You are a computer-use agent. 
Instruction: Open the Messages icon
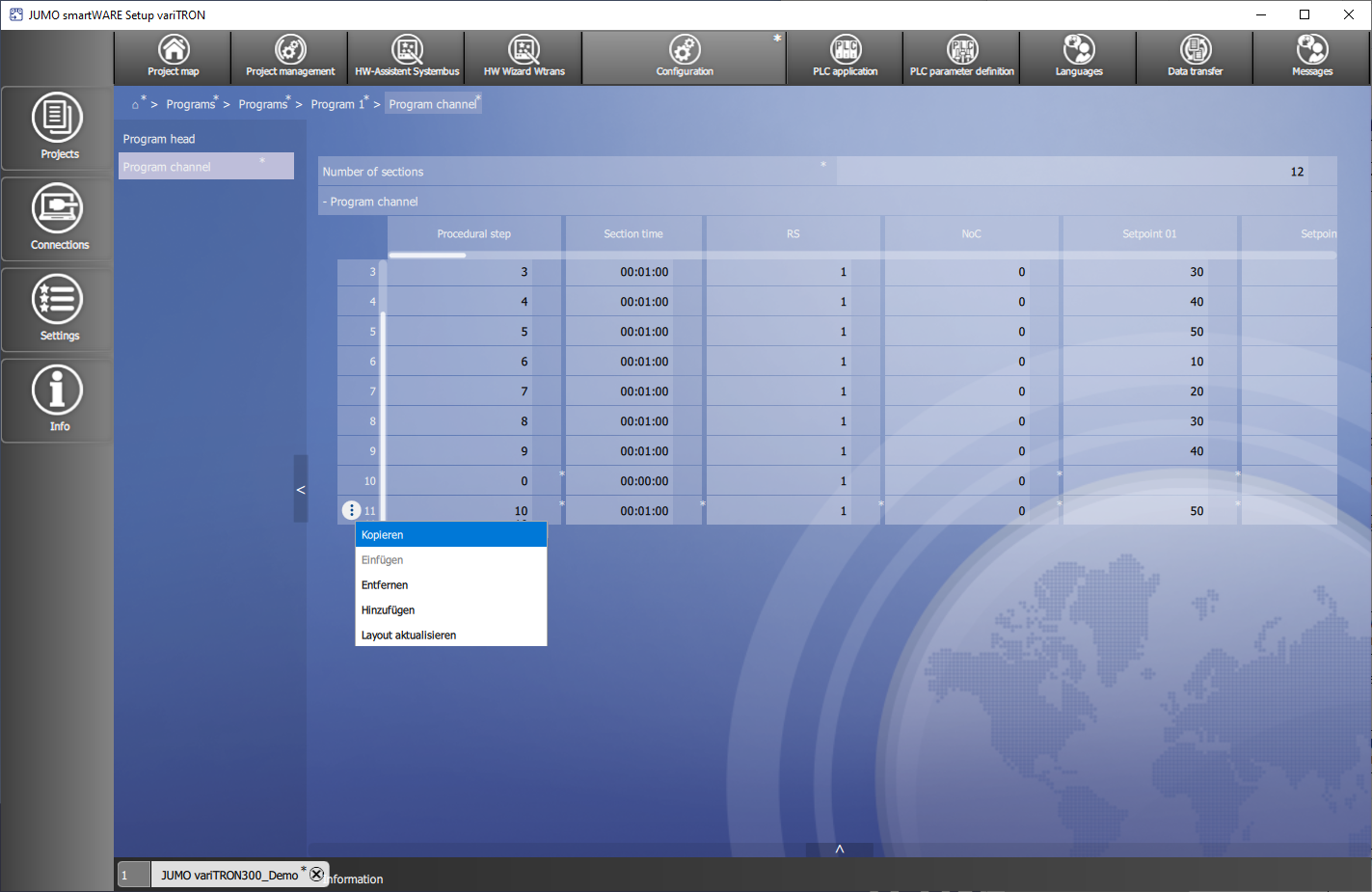click(1311, 57)
